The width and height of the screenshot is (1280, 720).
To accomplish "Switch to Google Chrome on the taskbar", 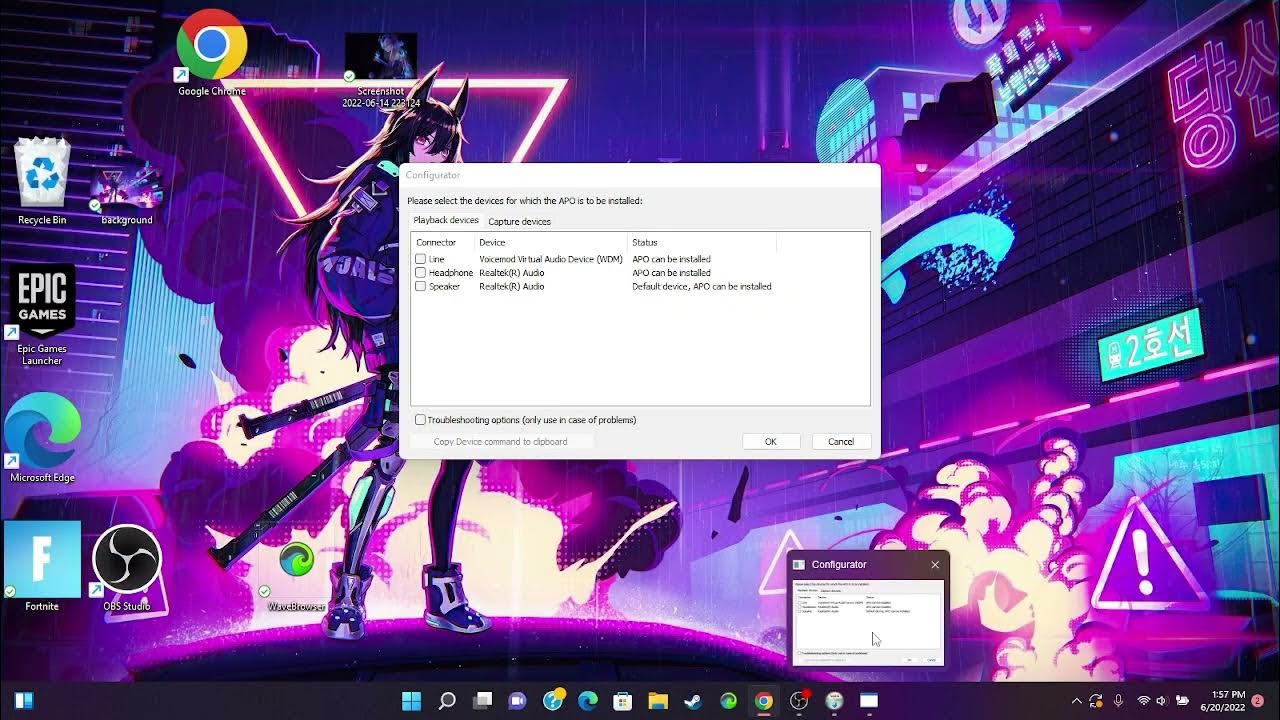I will (x=764, y=701).
